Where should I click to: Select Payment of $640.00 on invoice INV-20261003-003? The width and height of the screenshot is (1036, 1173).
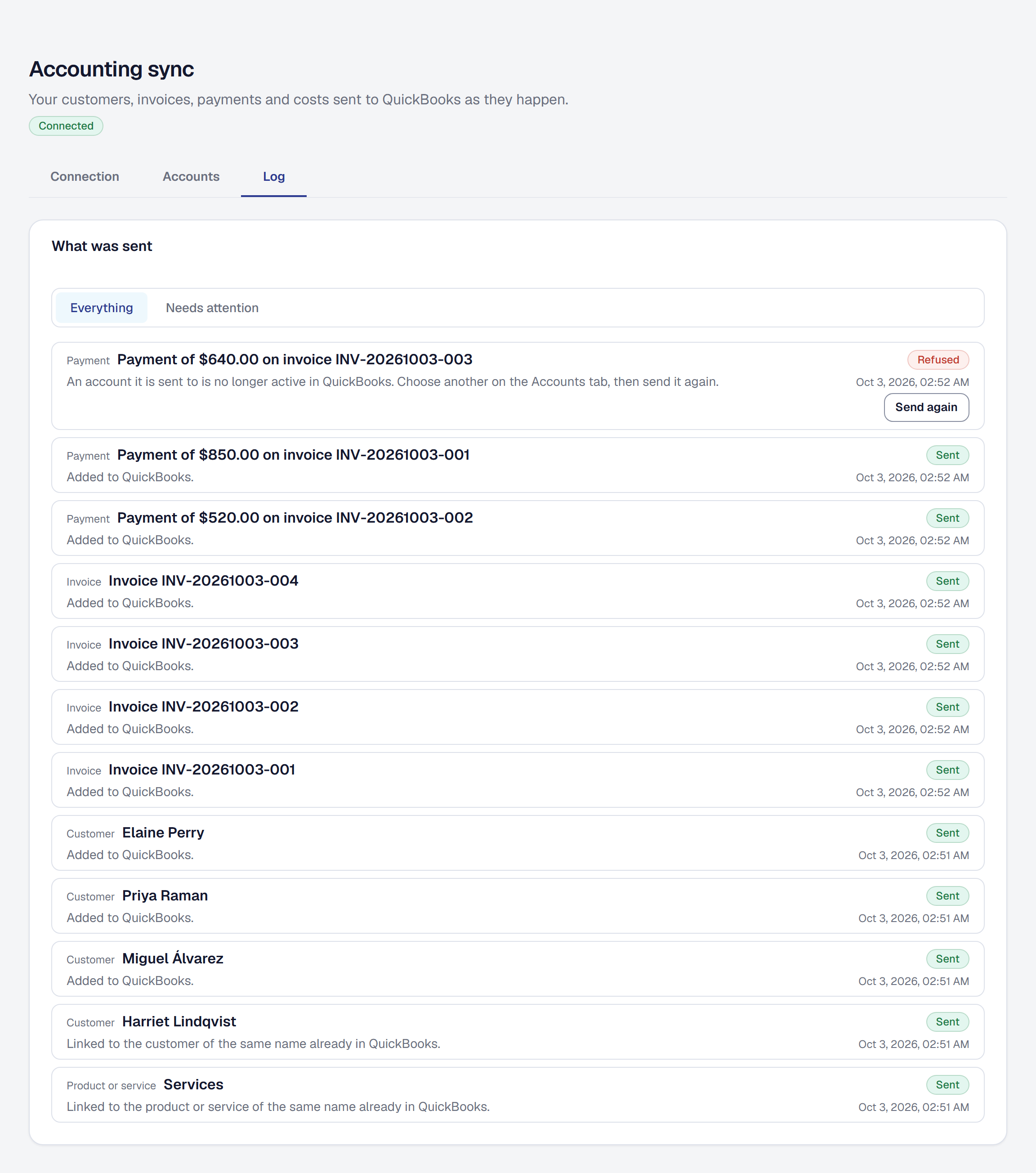point(518,386)
